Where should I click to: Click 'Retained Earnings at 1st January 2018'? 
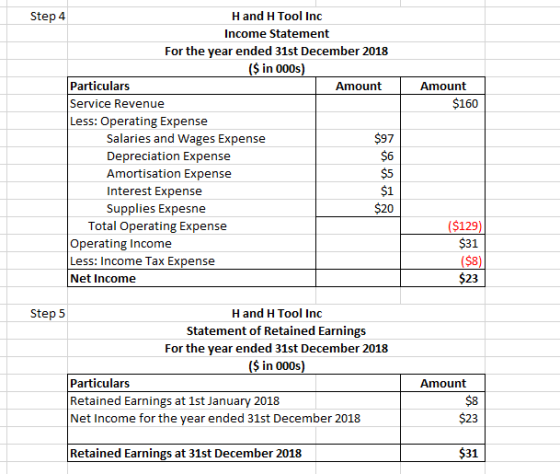pos(175,401)
